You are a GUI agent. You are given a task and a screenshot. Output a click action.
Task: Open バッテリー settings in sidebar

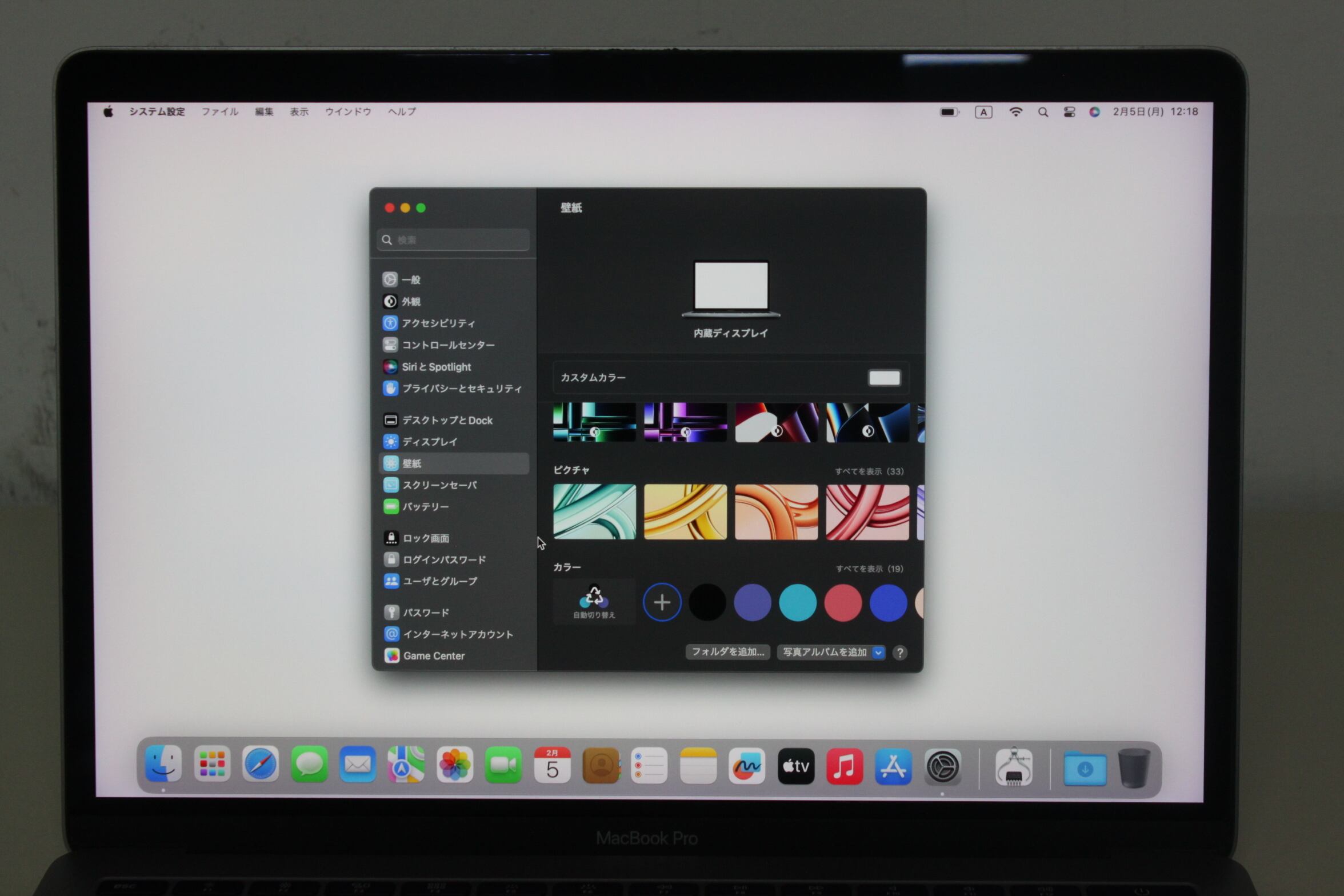point(425,507)
